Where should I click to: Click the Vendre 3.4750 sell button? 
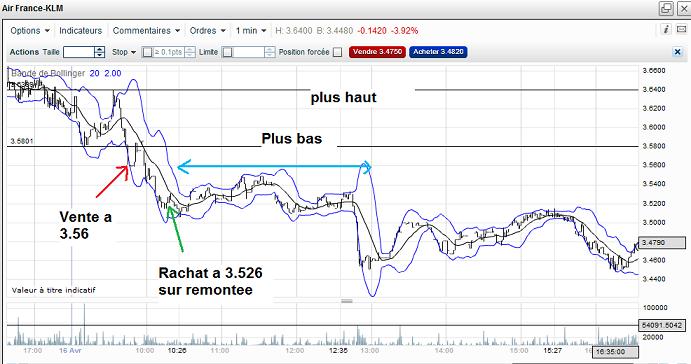coord(377,52)
